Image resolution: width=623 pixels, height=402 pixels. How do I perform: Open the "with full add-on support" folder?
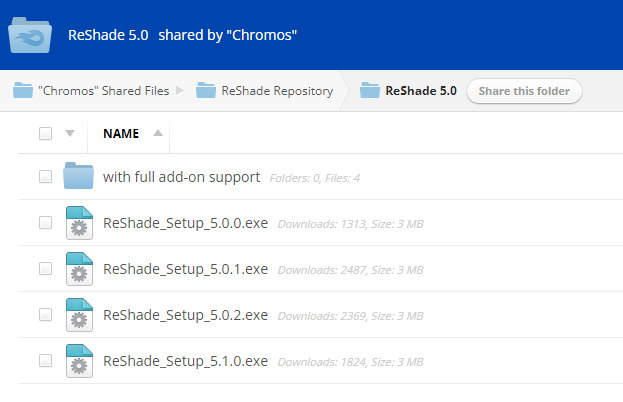181,177
